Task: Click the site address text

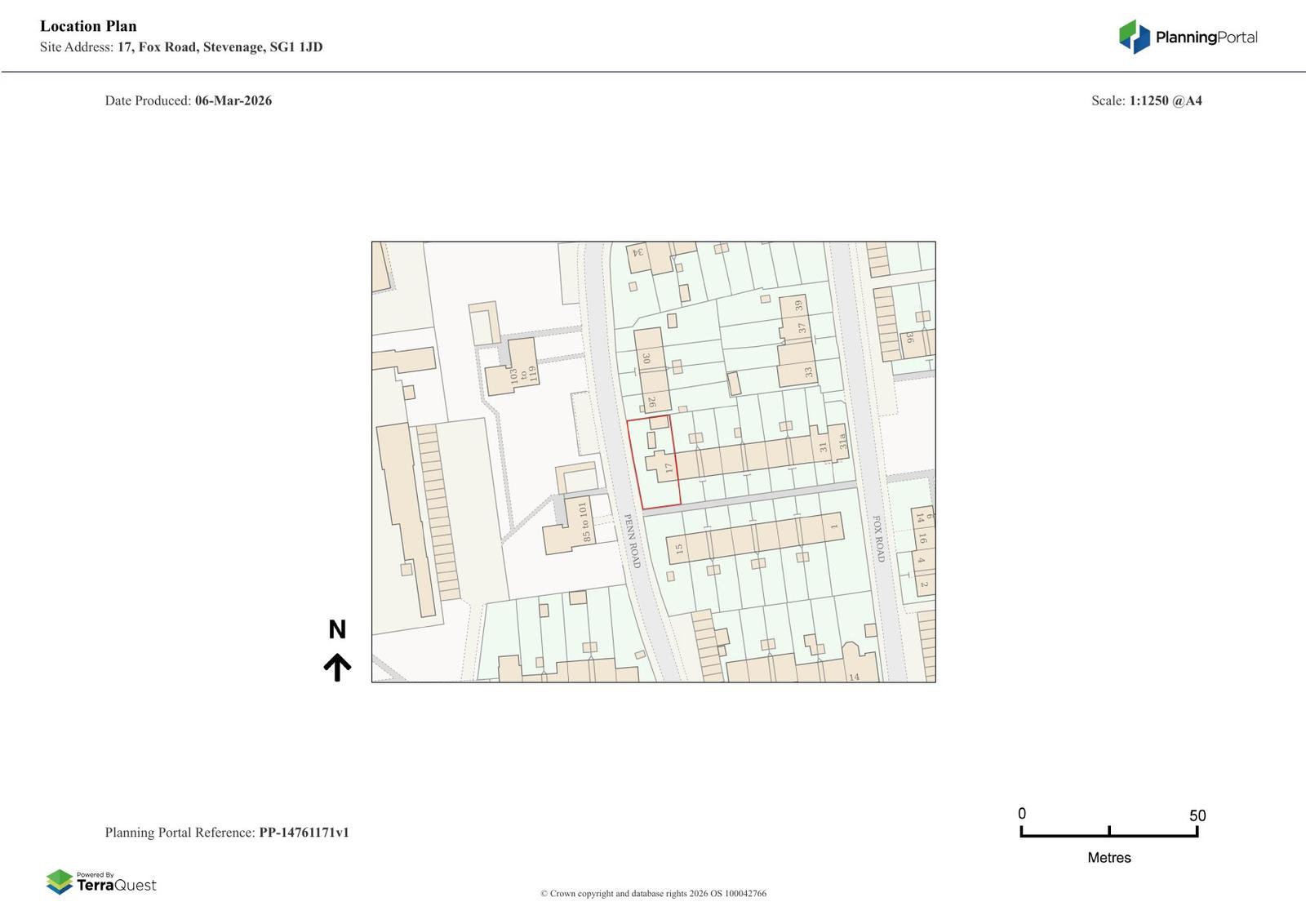Action: (x=181, y=47)
